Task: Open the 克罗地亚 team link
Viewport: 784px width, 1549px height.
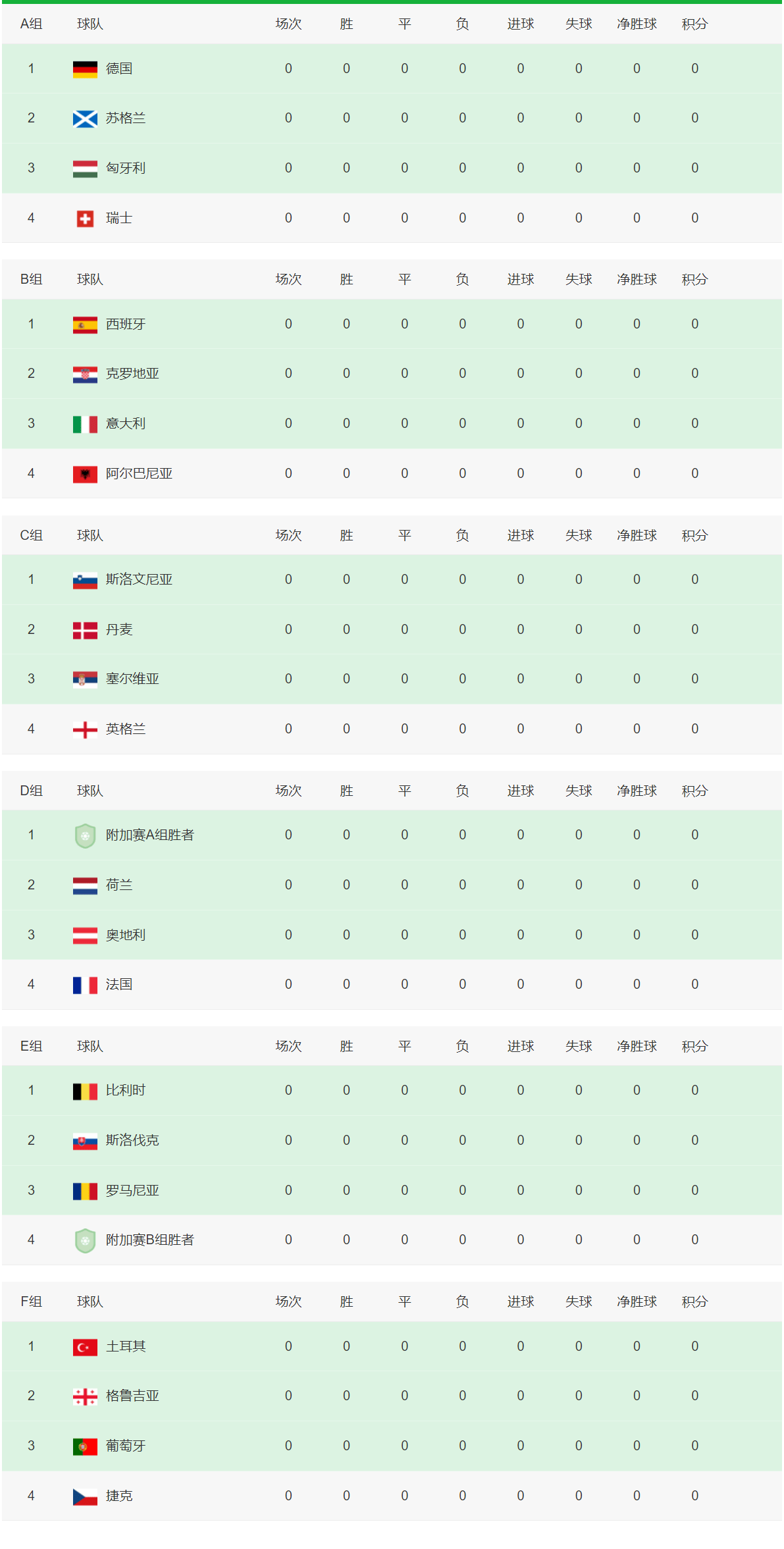Action: tap(132, 374)
